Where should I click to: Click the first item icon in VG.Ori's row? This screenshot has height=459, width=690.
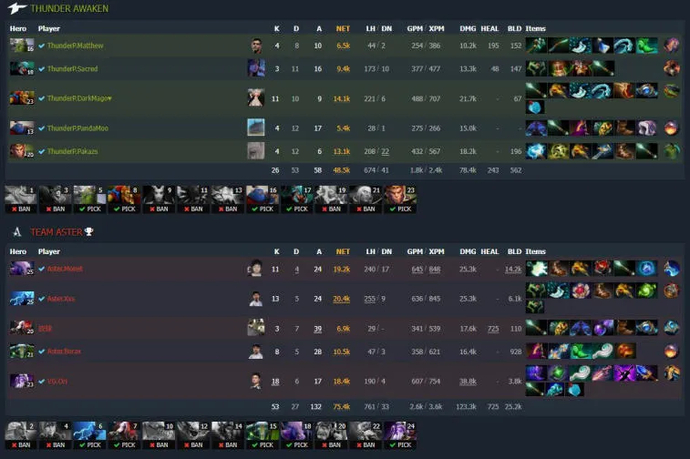point(536,373)
